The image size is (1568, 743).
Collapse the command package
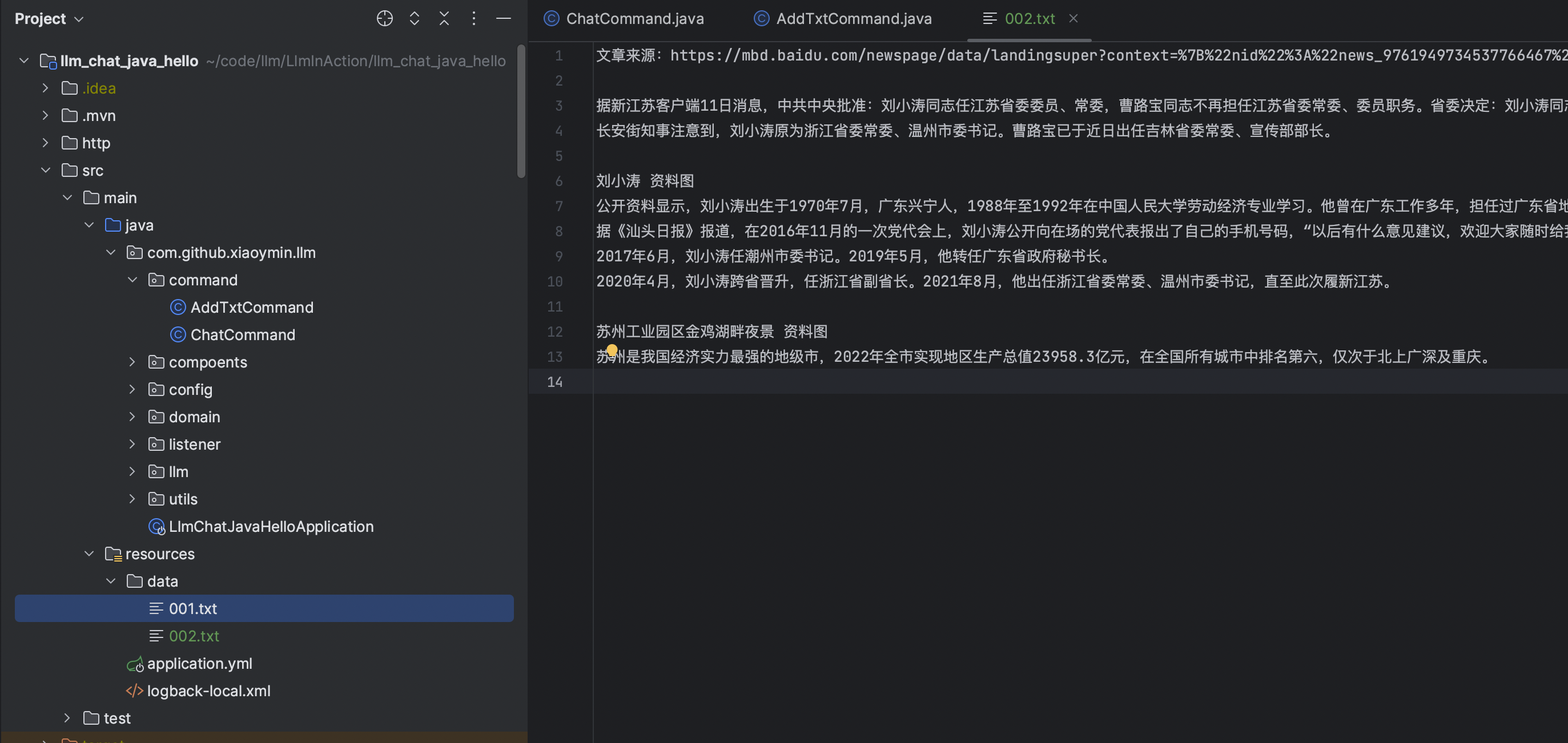tap(132, 280)
